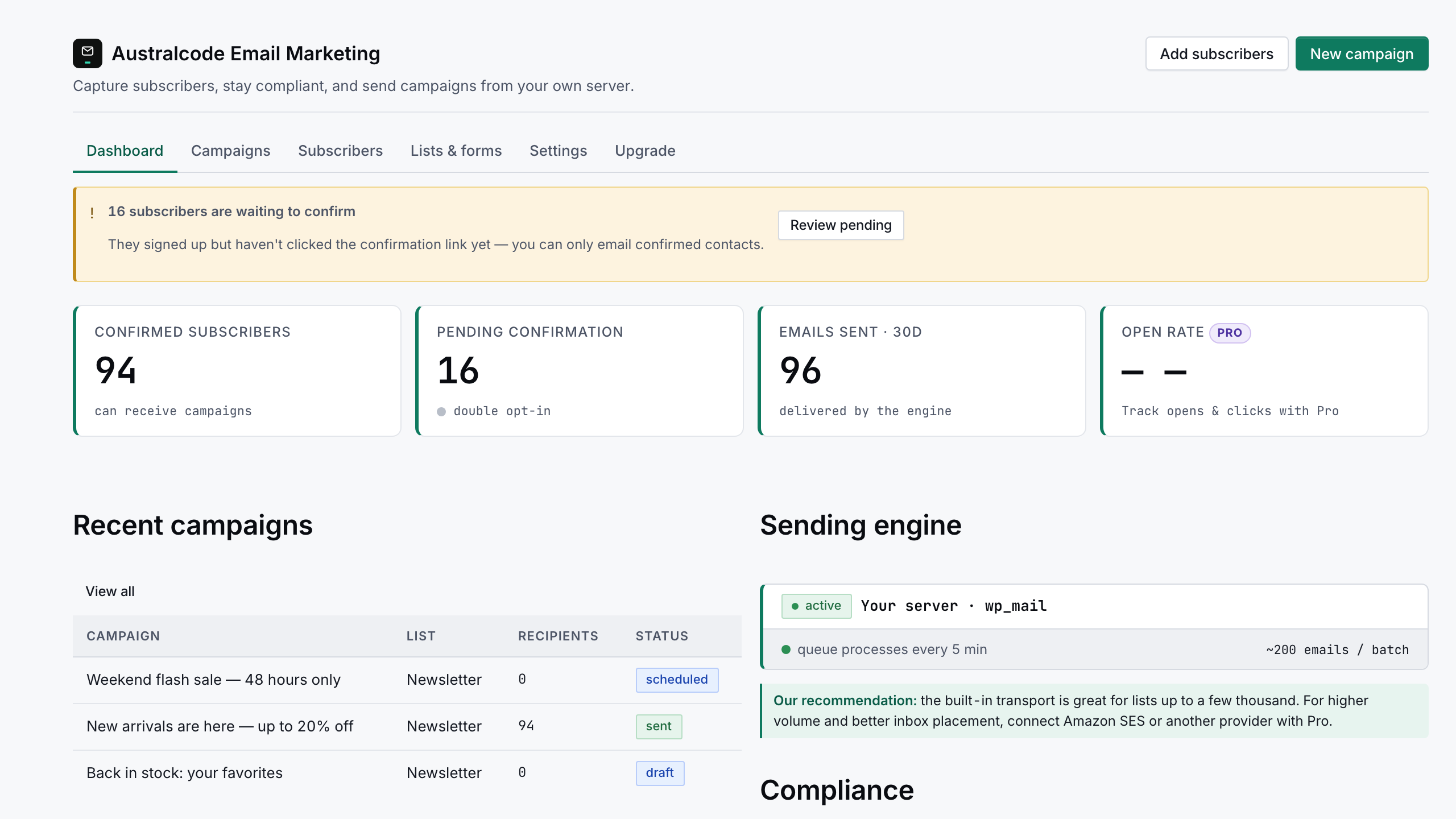Click the Pending Confirmation value 16
This screenshot has width=1456, height=819.
coord(458,370)
